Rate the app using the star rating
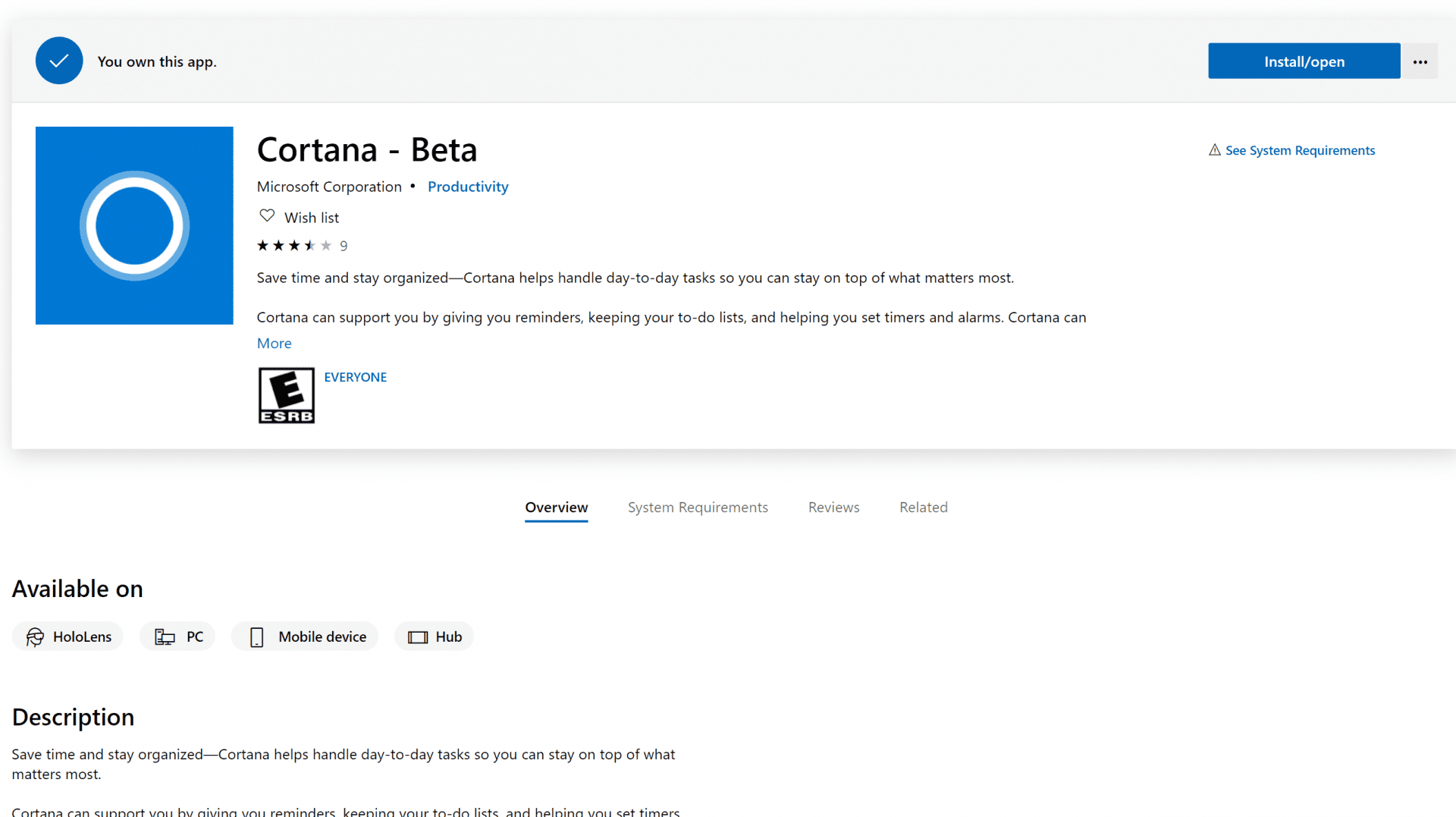The width and height of the screenshot is (1456, 817). click(294, 245)
